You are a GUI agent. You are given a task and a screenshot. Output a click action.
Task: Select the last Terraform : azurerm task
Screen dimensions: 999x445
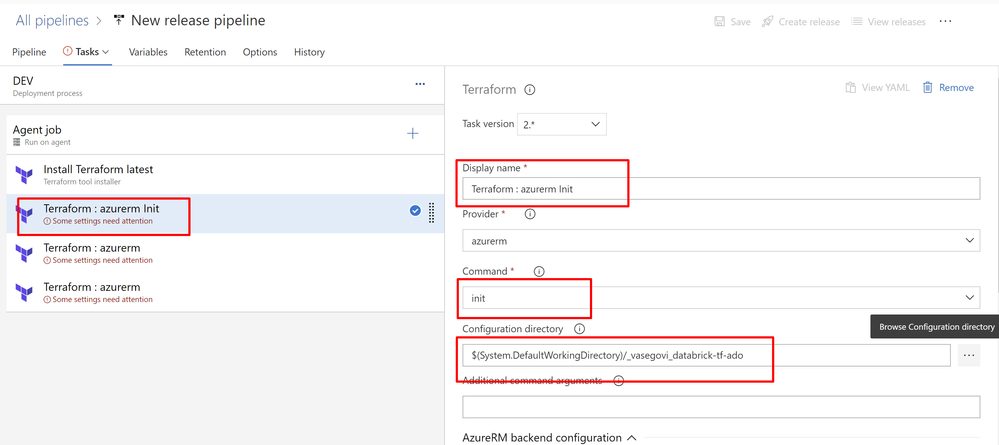point(225,292)
